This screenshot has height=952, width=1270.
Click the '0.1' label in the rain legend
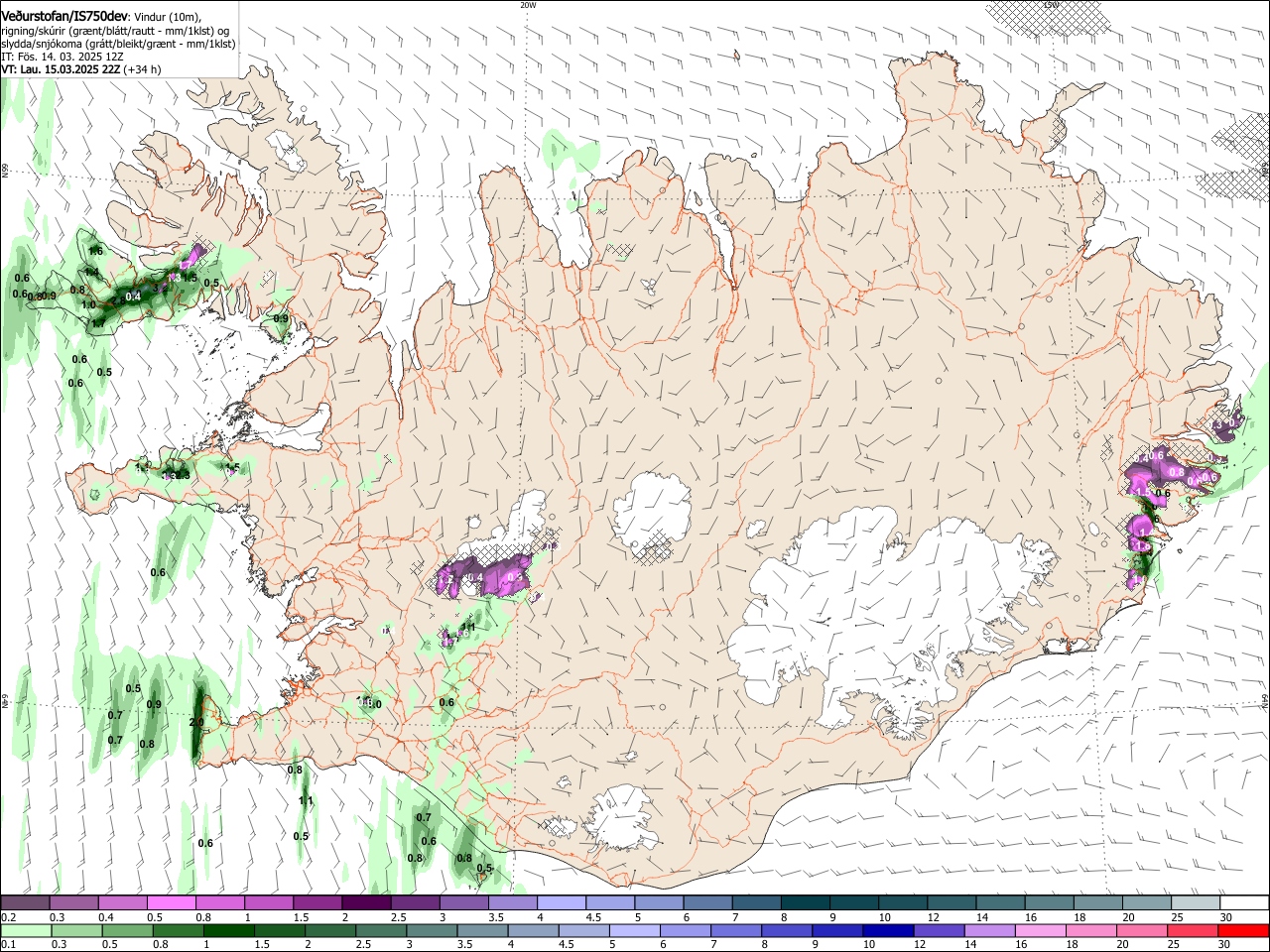click(9, 945)
